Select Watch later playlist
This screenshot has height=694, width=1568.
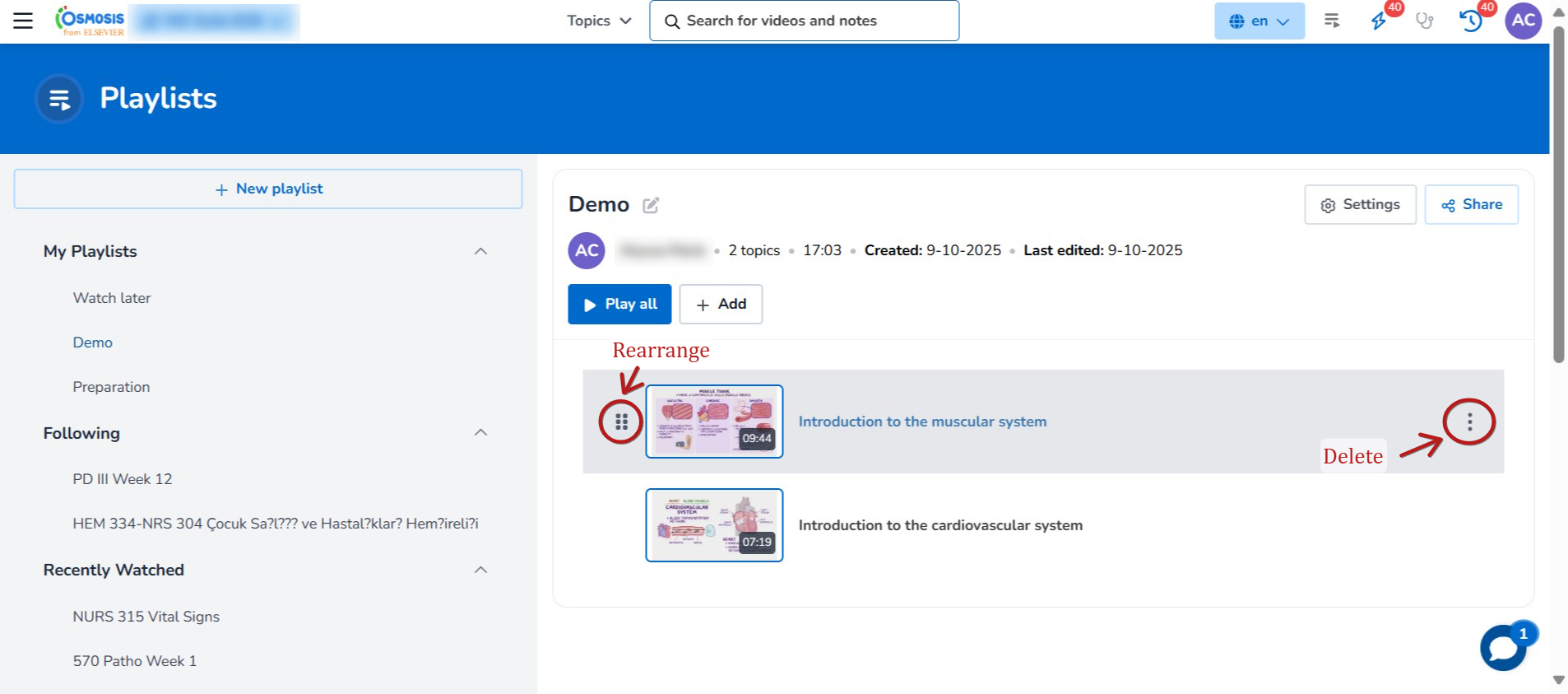112,298
